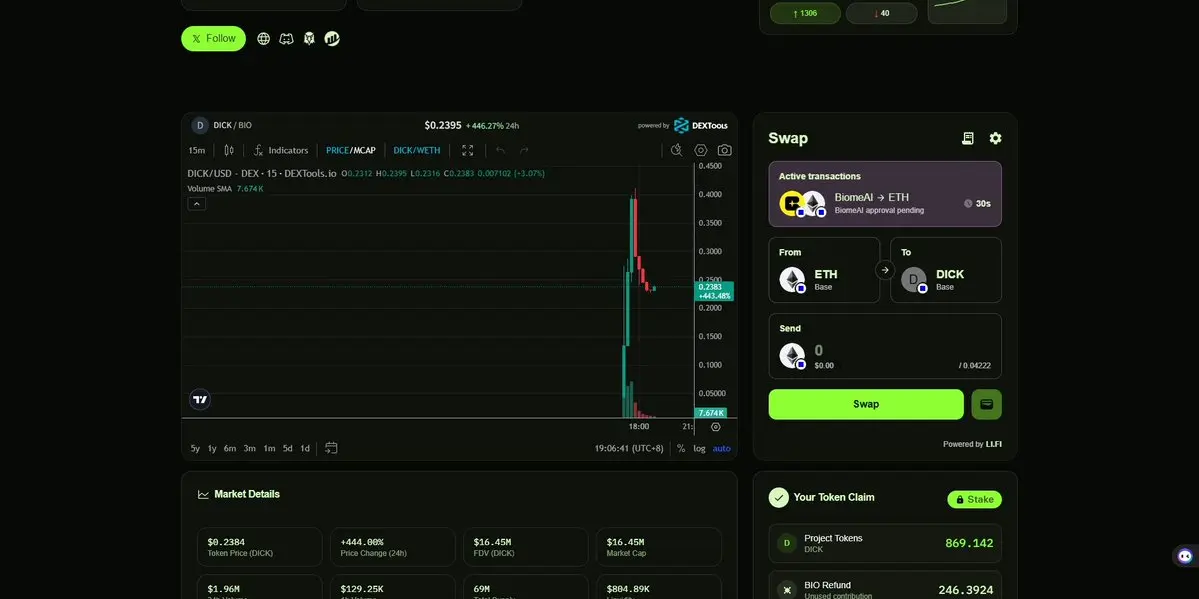Image resolution: width=1199 pixels, height=599 pixels.
Task: Use max balance 0.04222
Action: [974, 366]
